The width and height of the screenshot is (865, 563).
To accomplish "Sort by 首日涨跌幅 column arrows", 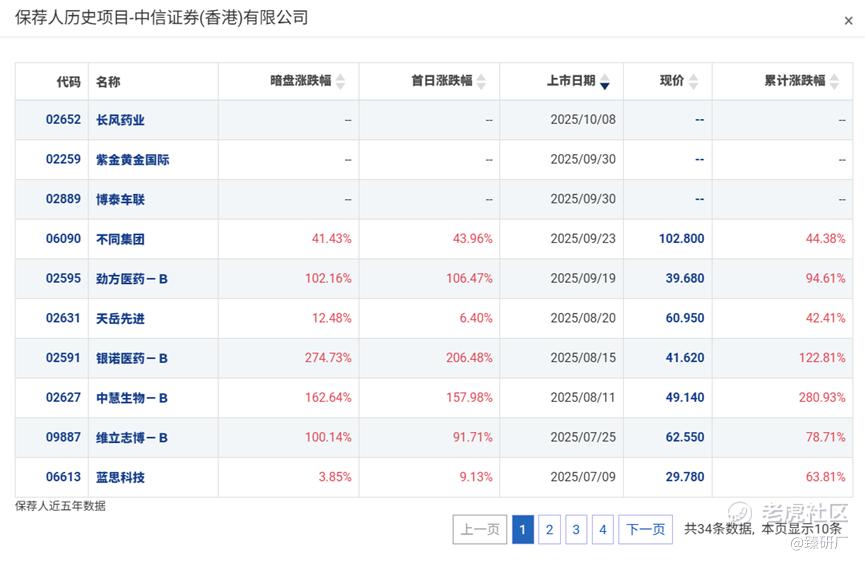I will click(481, 82).
